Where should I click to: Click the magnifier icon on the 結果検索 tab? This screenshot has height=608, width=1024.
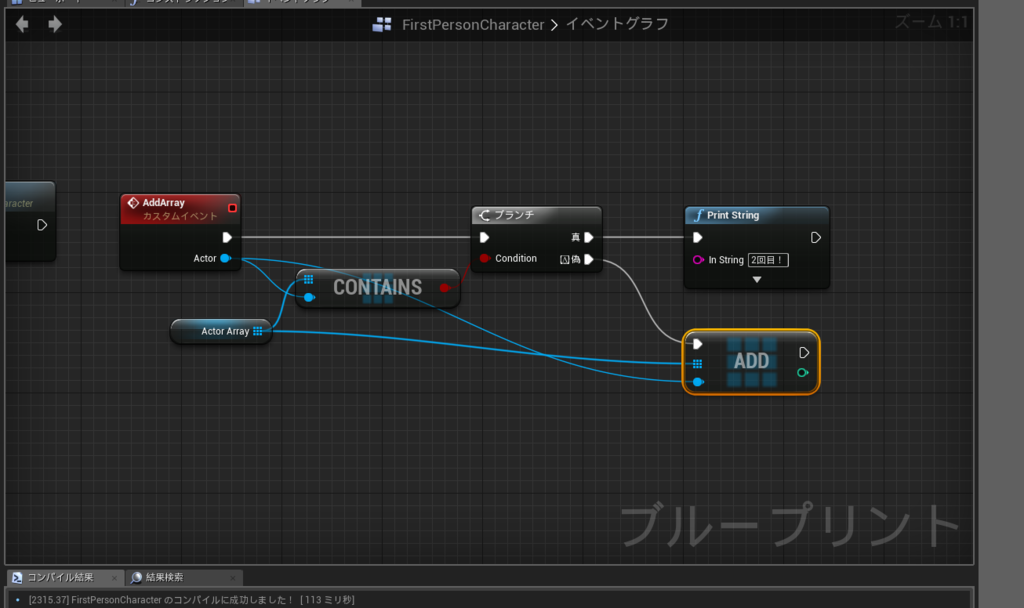click(136, 577)
